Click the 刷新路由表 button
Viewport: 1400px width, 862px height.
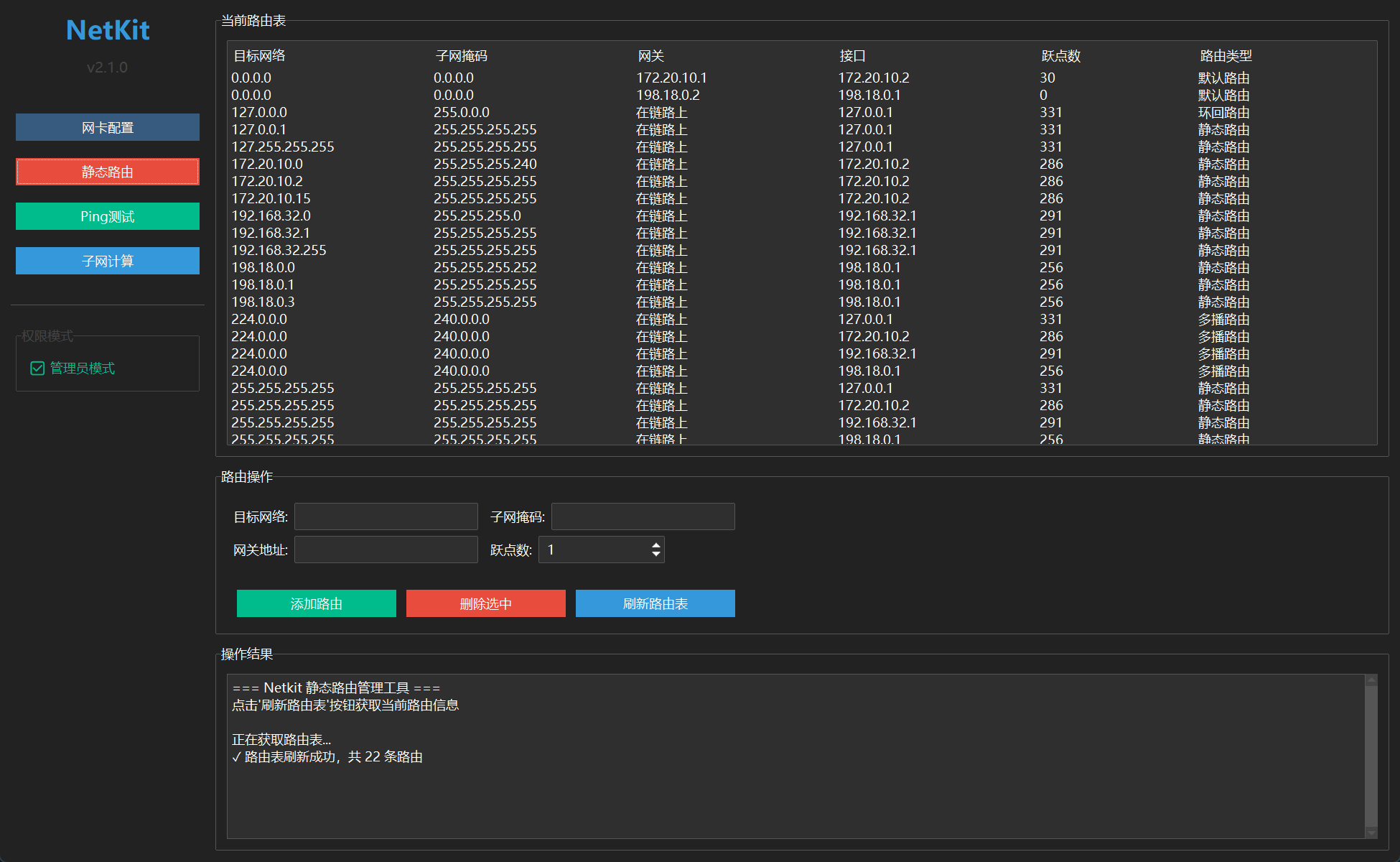point(655,603)
